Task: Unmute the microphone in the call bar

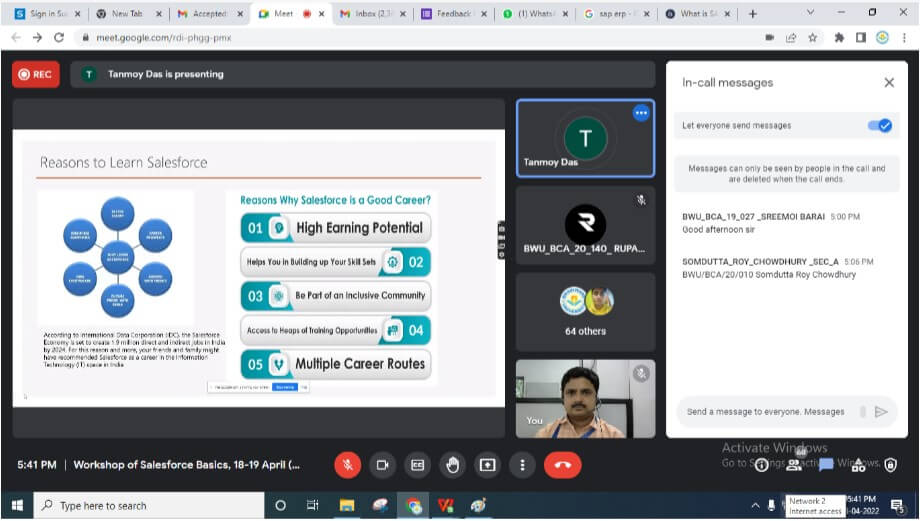Action: (x=348, y=465)
